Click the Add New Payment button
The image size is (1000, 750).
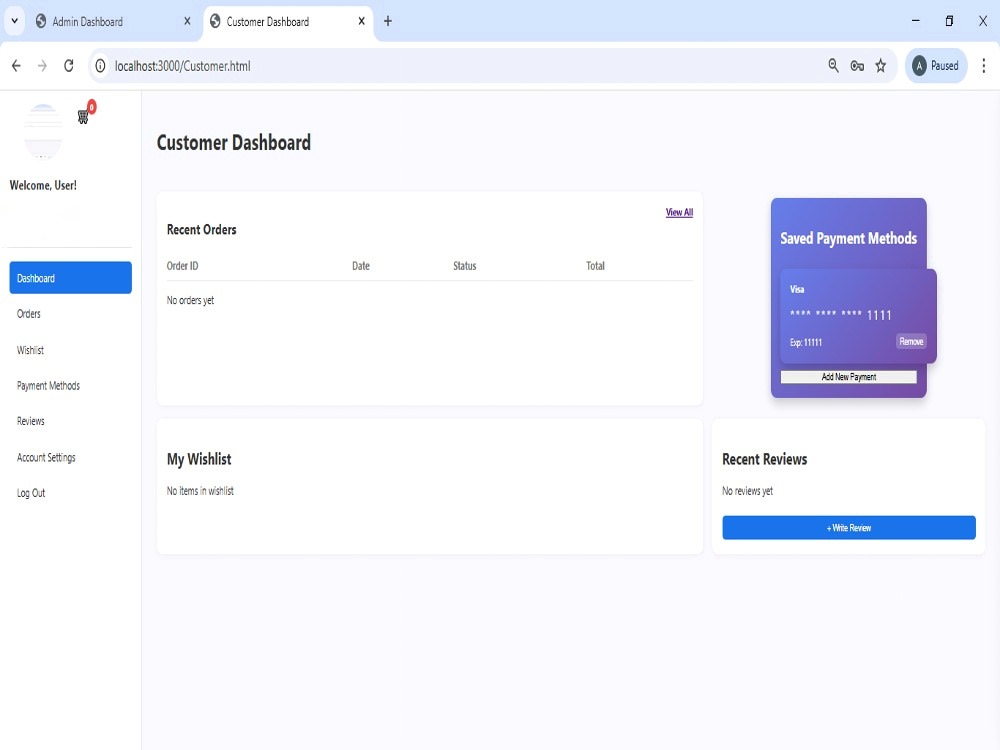pyautogui.click(x=849, y=377)
